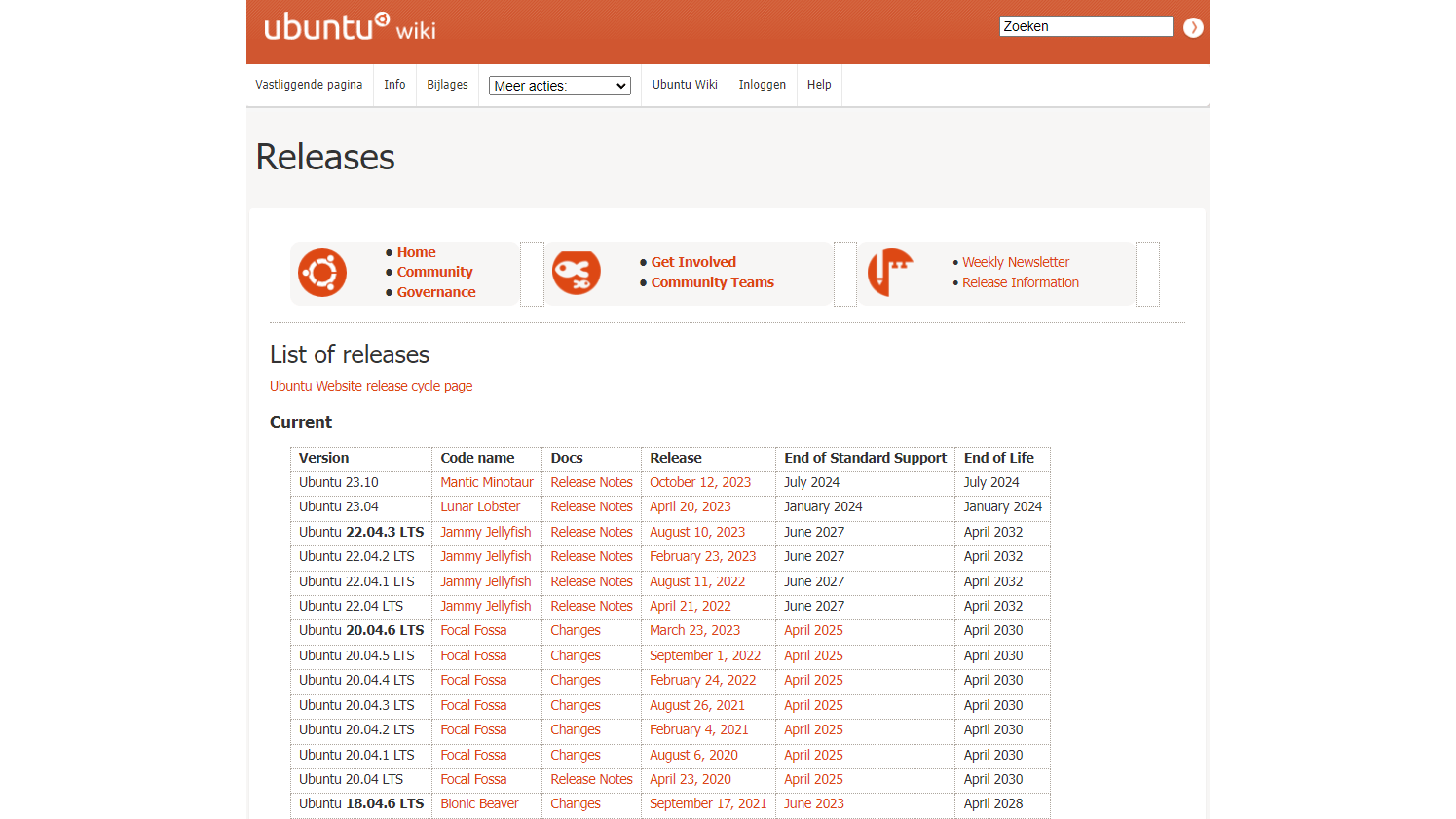Click the August 6, 2020 release date
This screenshot has height=819, width=1456.
(693, 755)
